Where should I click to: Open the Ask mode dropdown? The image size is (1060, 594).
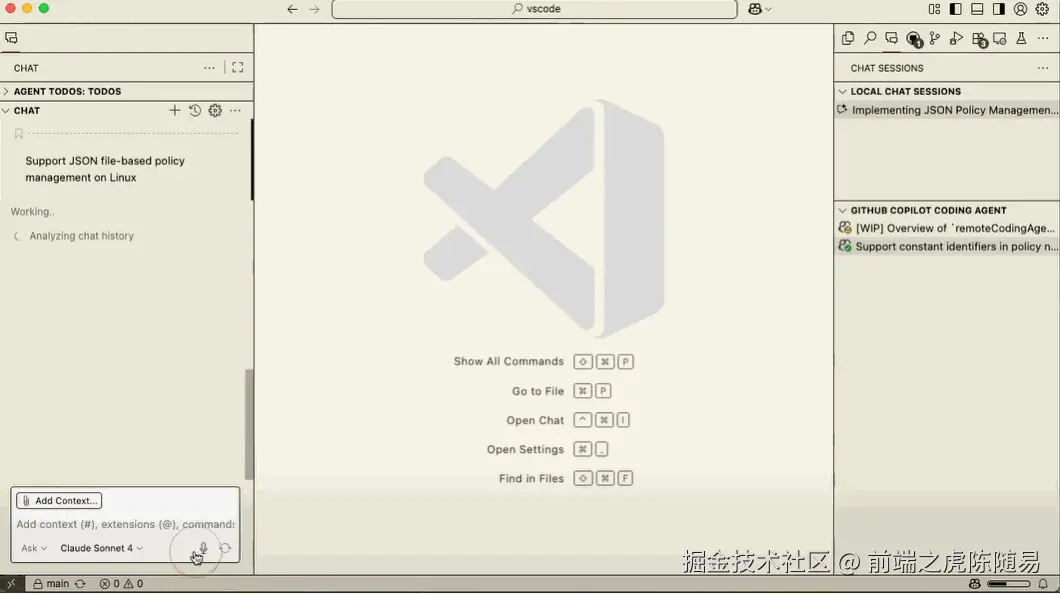tap(34, 548)
